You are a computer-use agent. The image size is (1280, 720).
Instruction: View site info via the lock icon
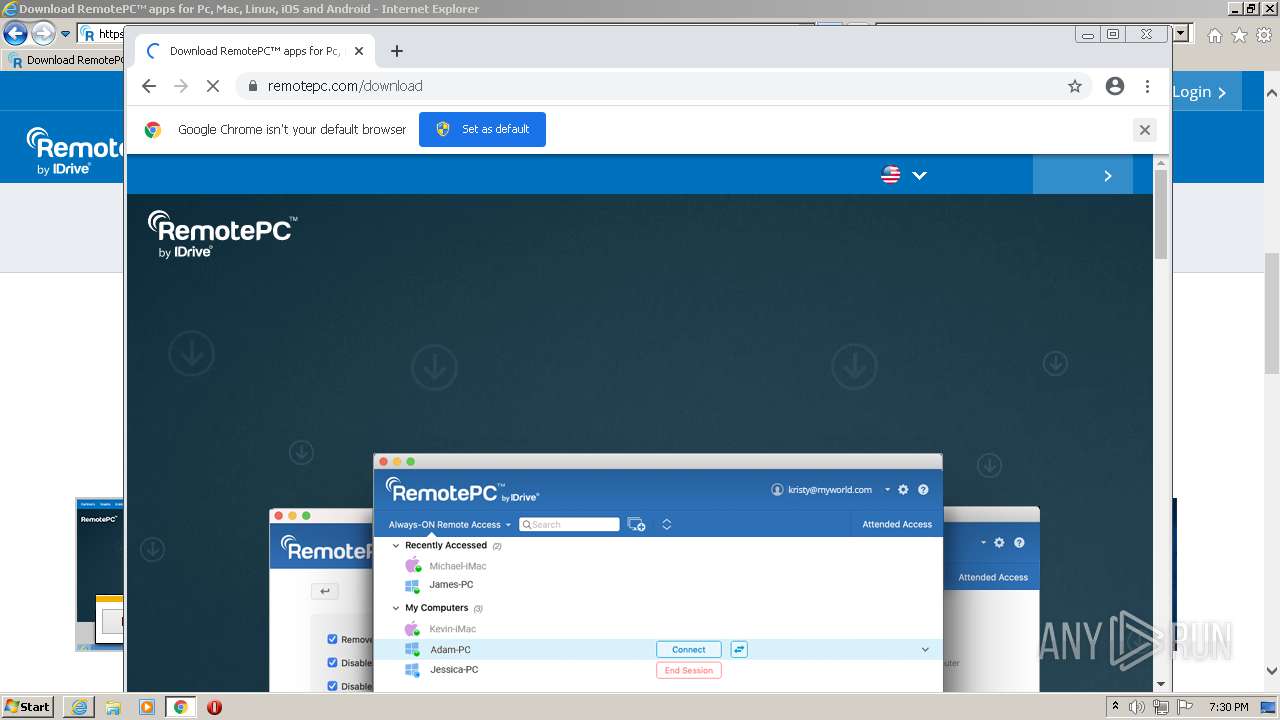click(x=252, y=86)
